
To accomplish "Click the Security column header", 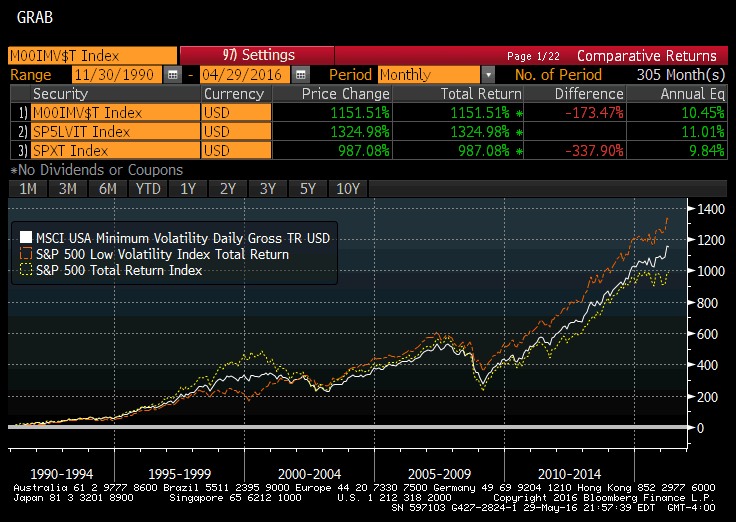I will click(x=115, y=94).
